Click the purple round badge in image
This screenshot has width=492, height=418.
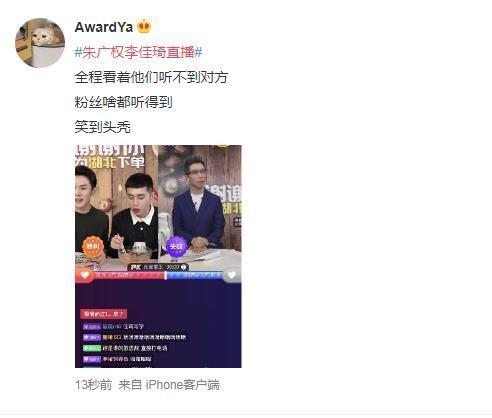[176, 247]
